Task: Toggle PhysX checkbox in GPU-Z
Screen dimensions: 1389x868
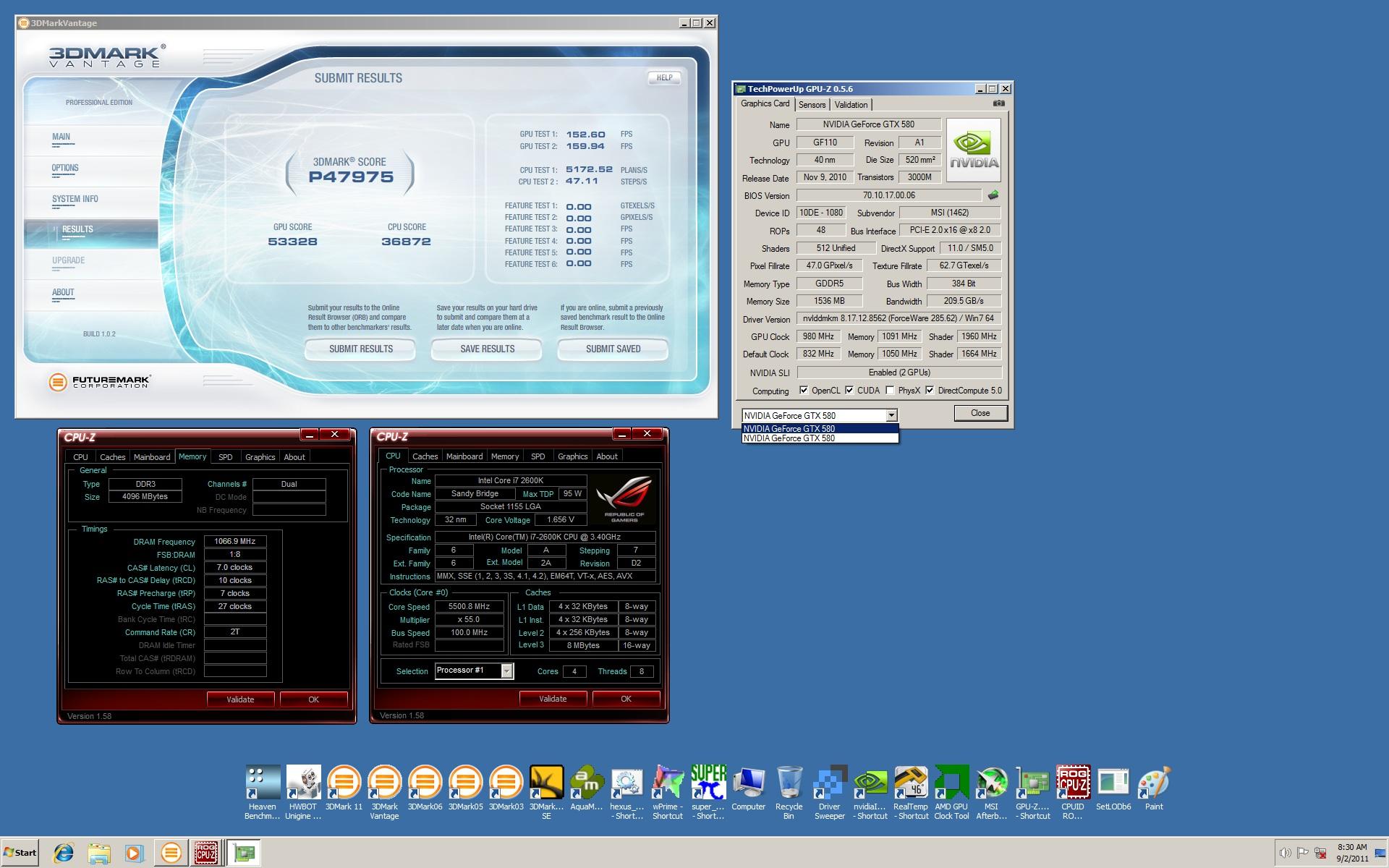Action: tap(890, 391)
